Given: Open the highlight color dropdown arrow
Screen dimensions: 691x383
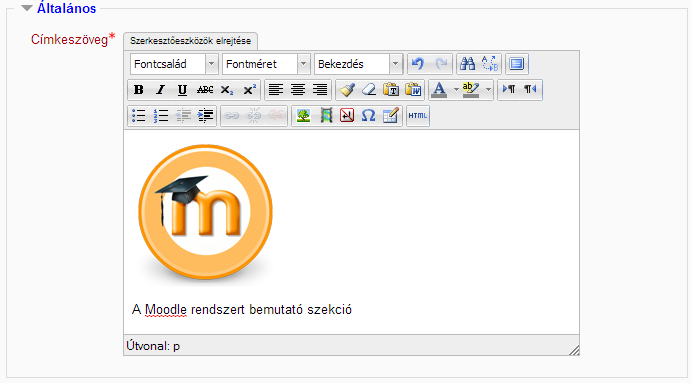Looking at the screenshot, I should click(488, 90).
